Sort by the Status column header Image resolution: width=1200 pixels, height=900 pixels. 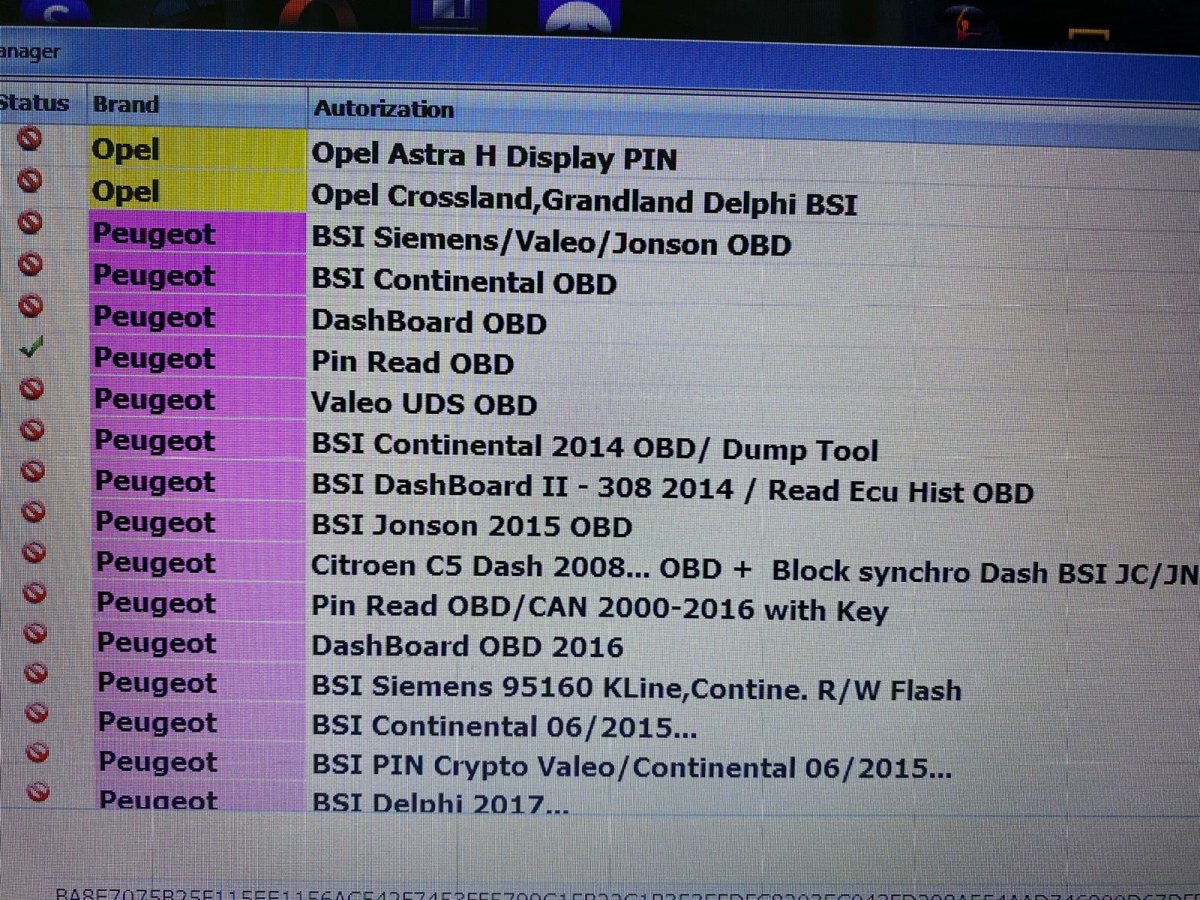pyautogui.click(x=34, y=103)
